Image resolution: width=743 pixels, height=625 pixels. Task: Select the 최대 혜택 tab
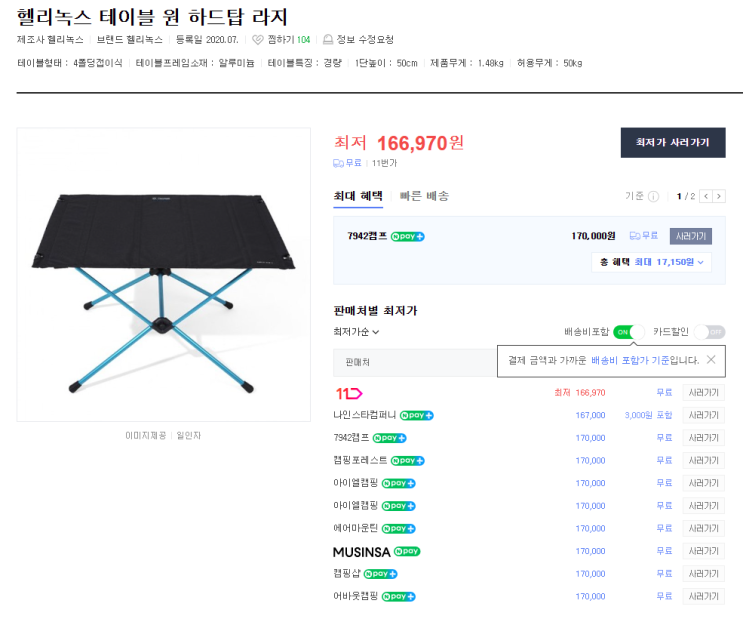click(358, 196)
